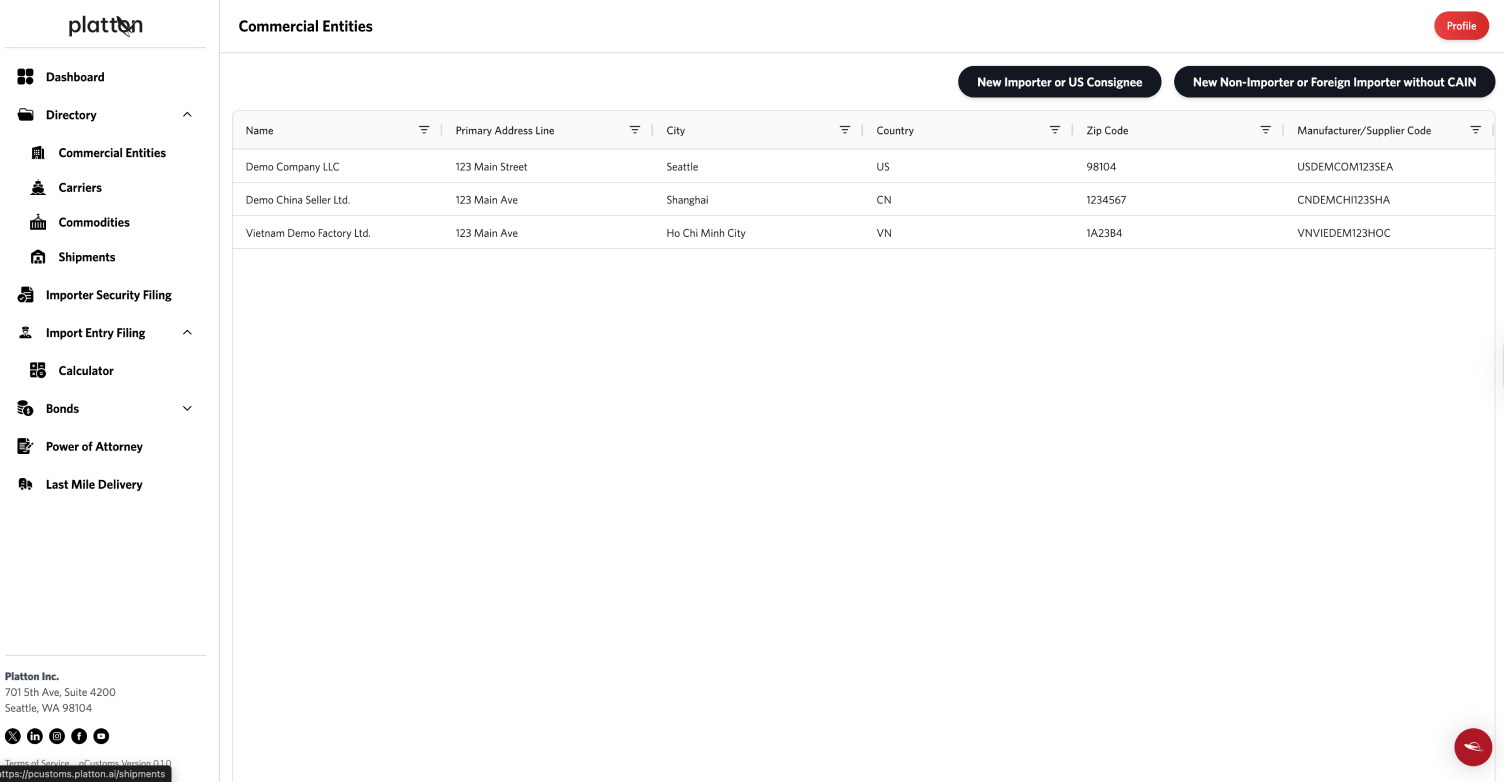
Task: Click the red Profile button
Action: coord(1461,26)
